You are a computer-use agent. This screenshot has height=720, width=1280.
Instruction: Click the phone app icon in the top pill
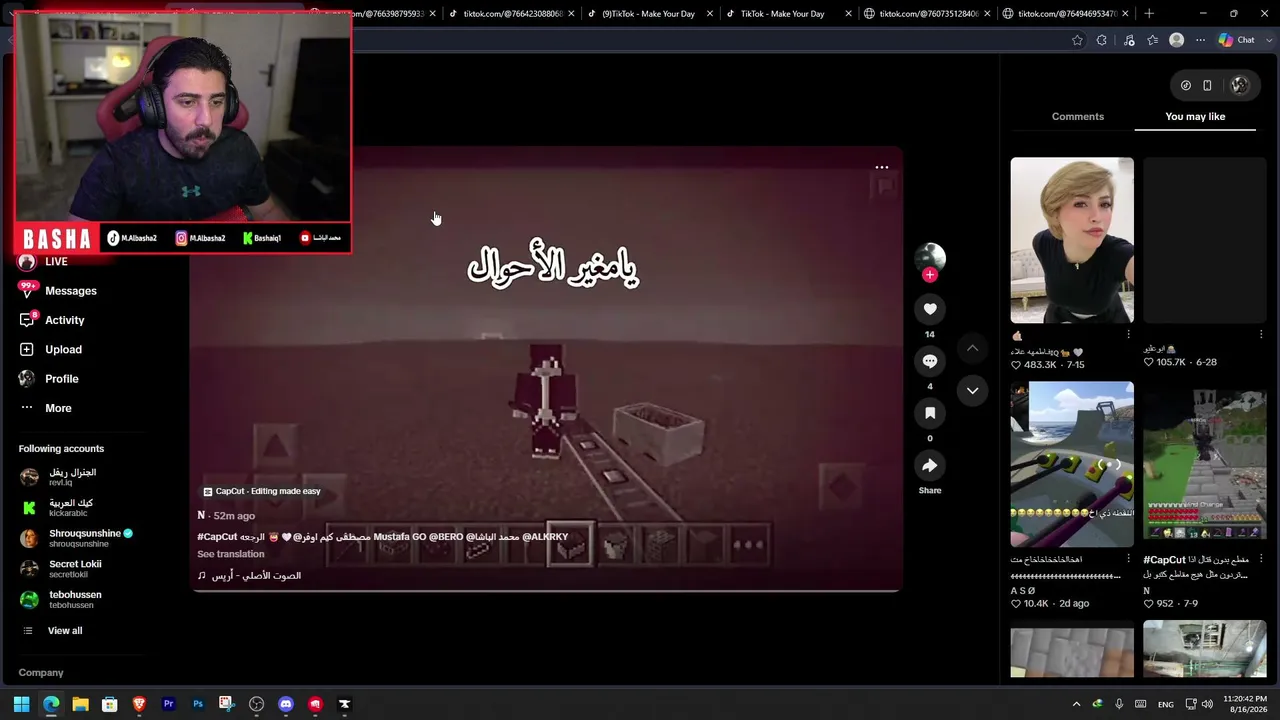(1207, 85)
